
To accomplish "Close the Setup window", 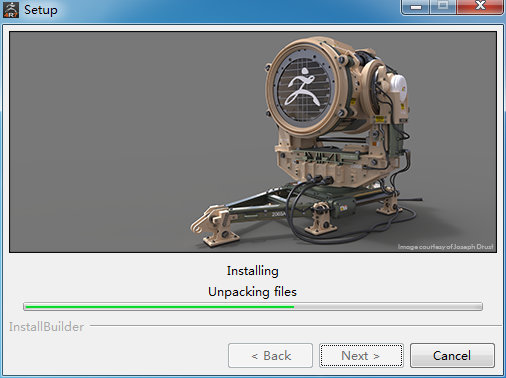I will [480, 7].
